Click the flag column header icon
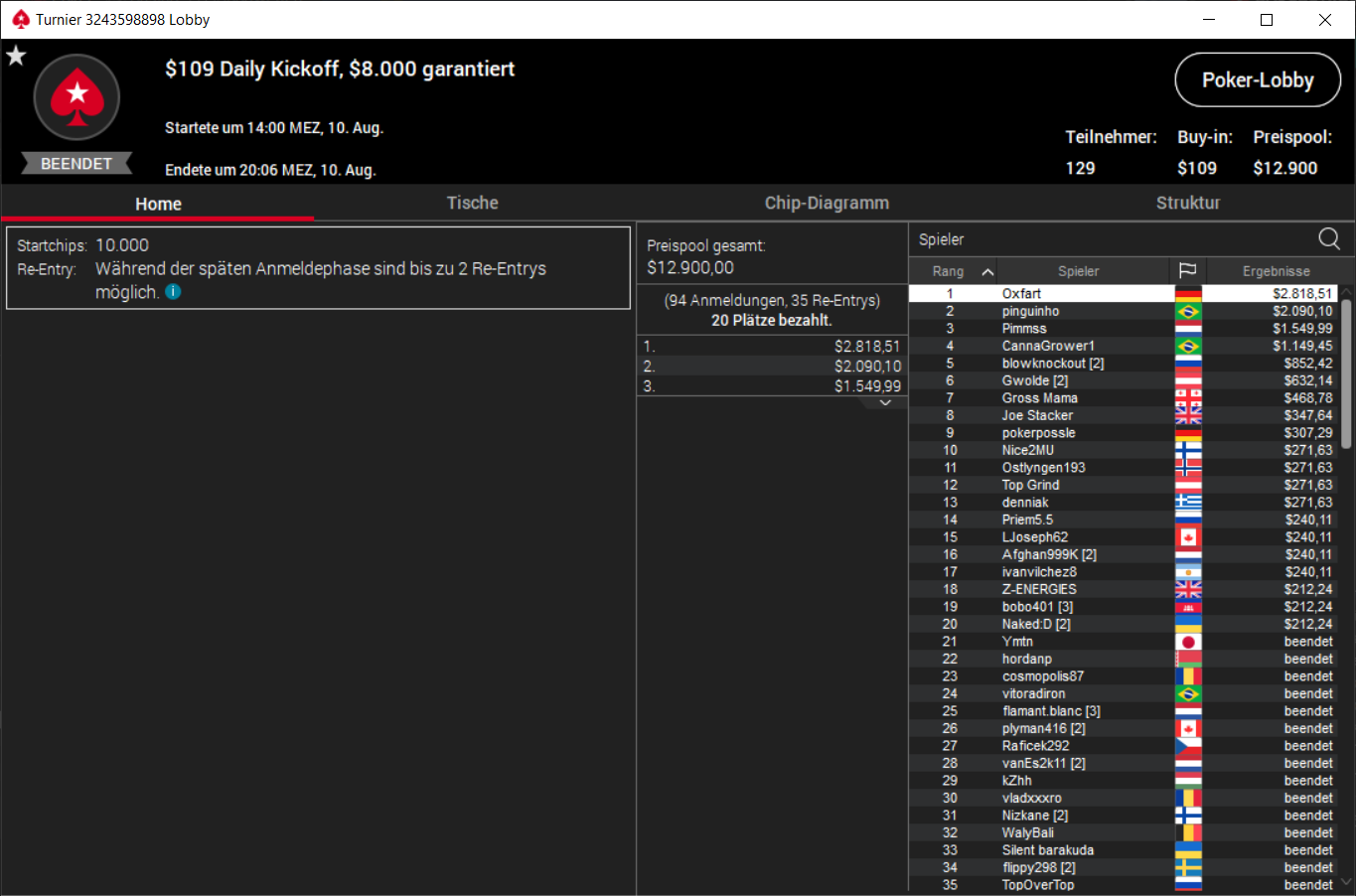 pyautogui.click(x=1187, y=271)
